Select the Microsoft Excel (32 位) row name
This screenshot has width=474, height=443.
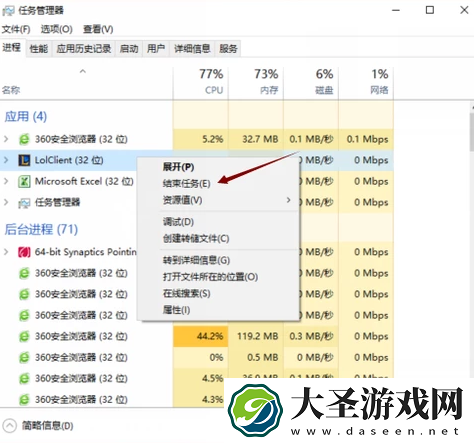click(84, 181)
